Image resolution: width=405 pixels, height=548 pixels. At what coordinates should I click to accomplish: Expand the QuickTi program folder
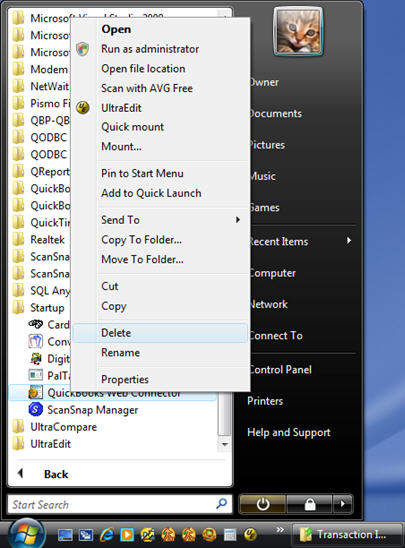41,222
